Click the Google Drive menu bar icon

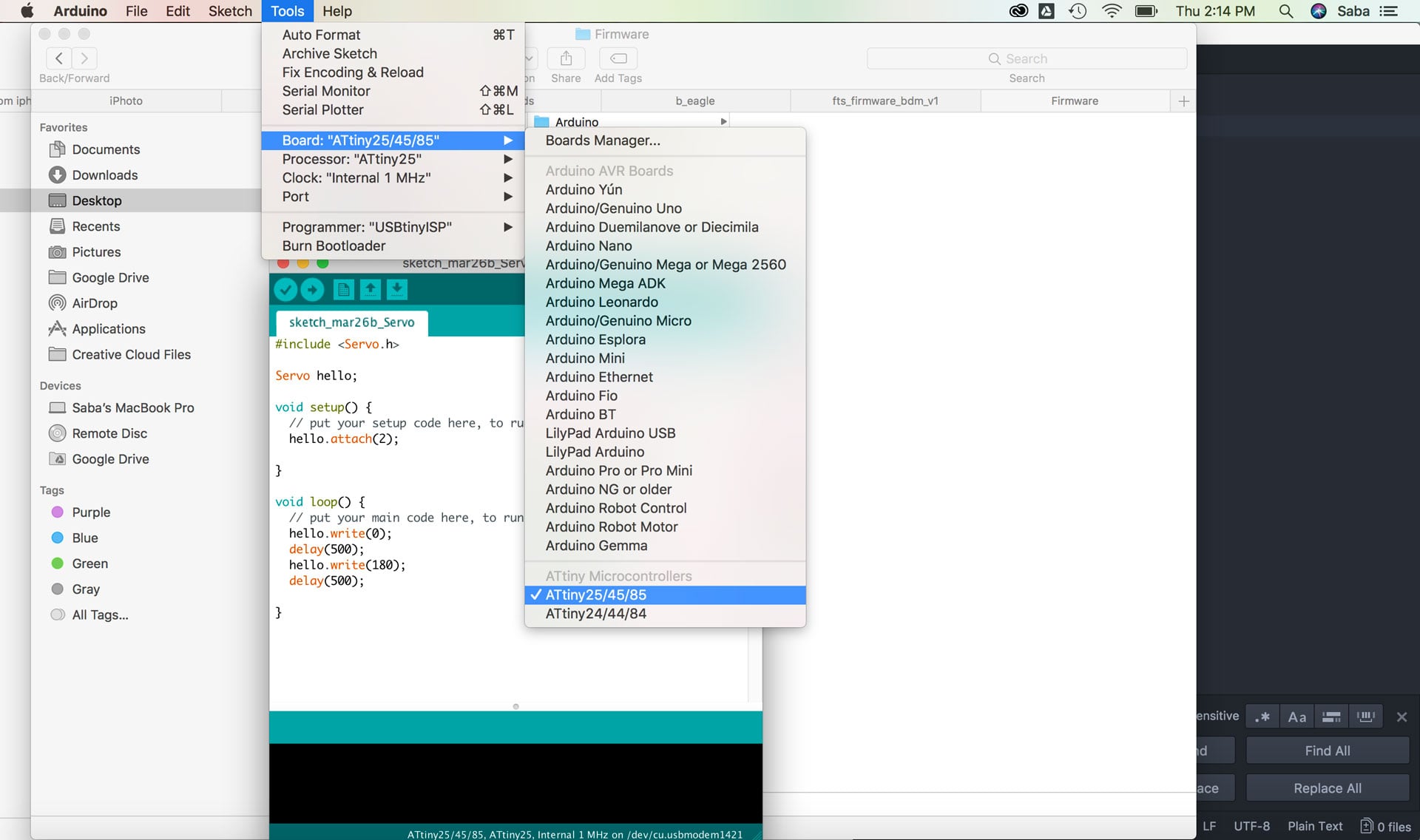pos(1047,11)
